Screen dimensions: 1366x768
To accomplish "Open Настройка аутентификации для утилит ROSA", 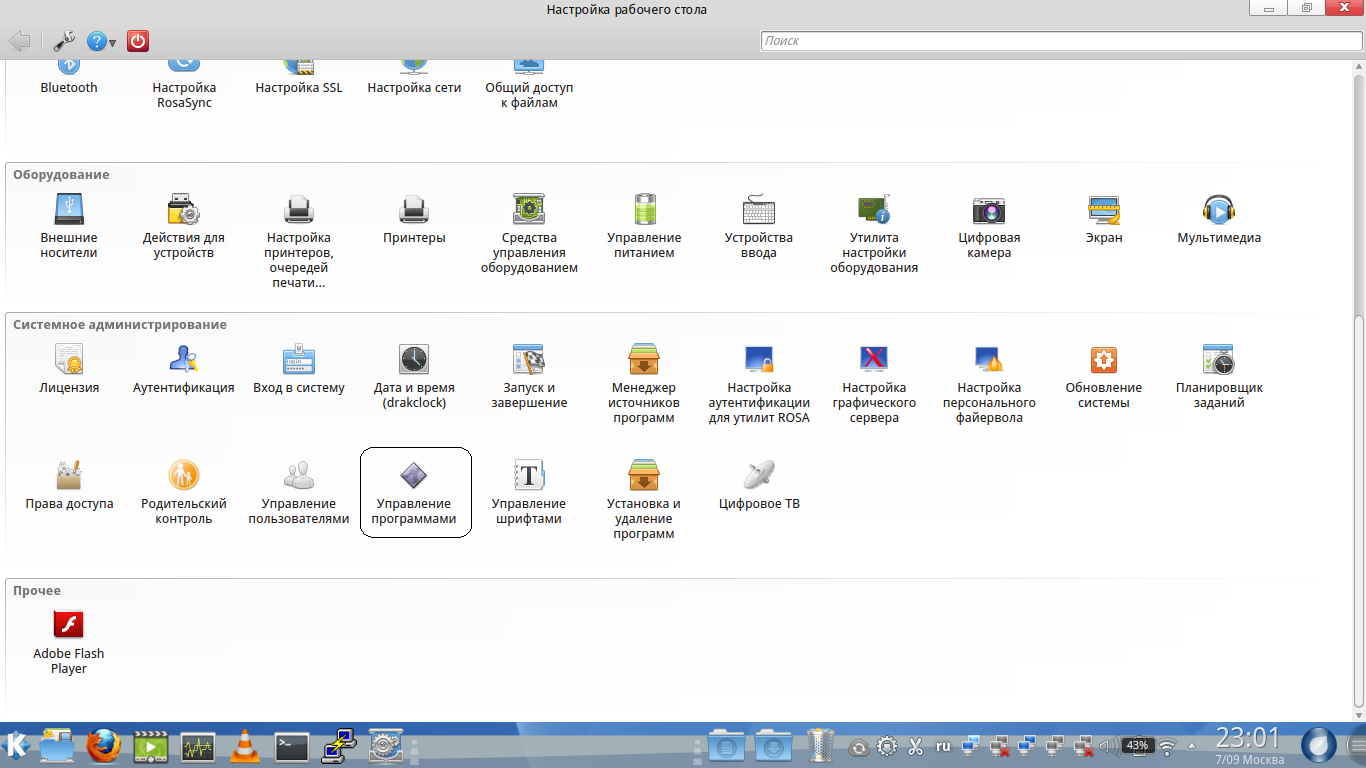I will point(759,384).
